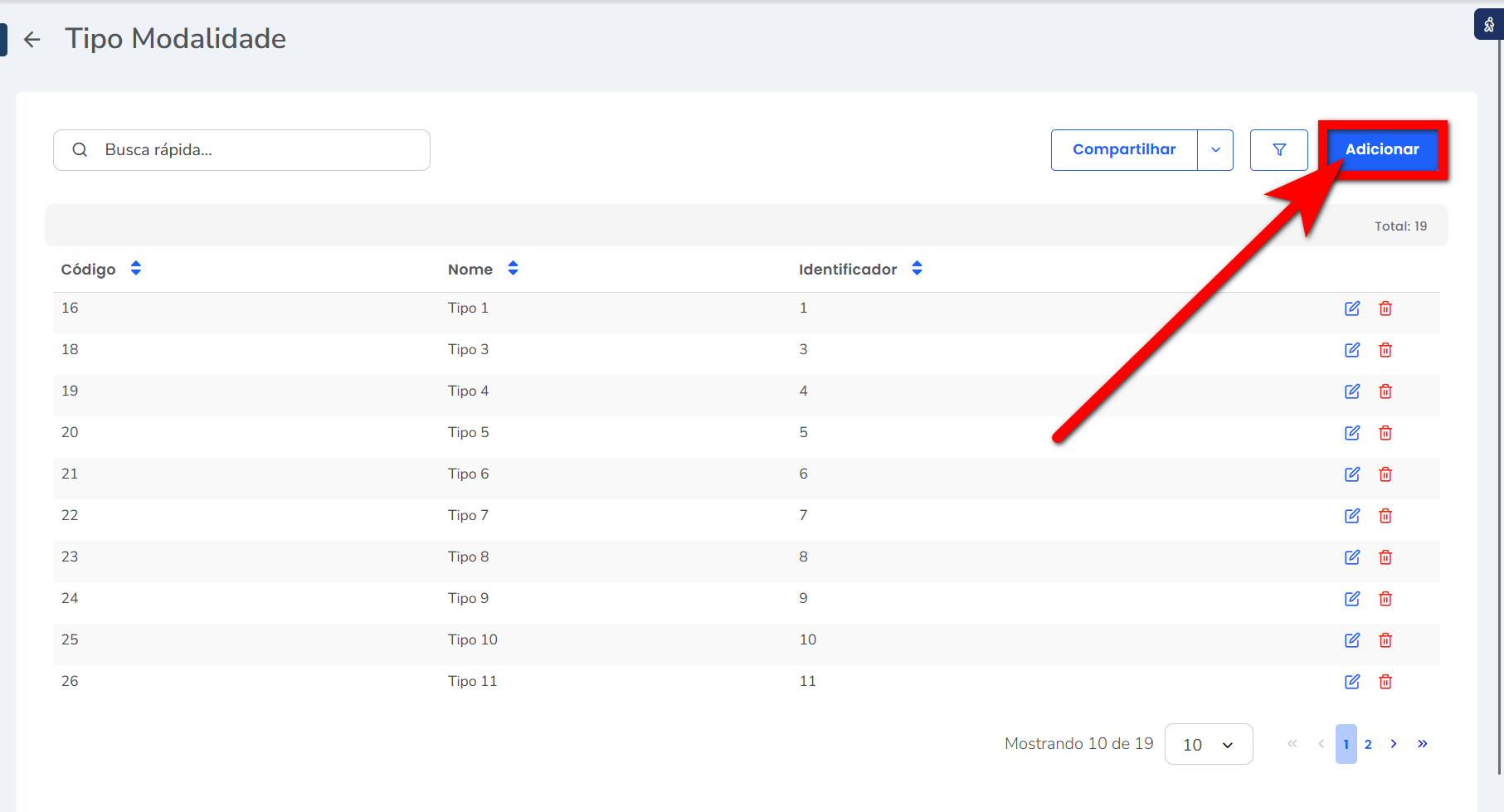Screen dimensions: 1504x812
Task: Sort table by Identificador column
Action: click(x=917, y=269)
